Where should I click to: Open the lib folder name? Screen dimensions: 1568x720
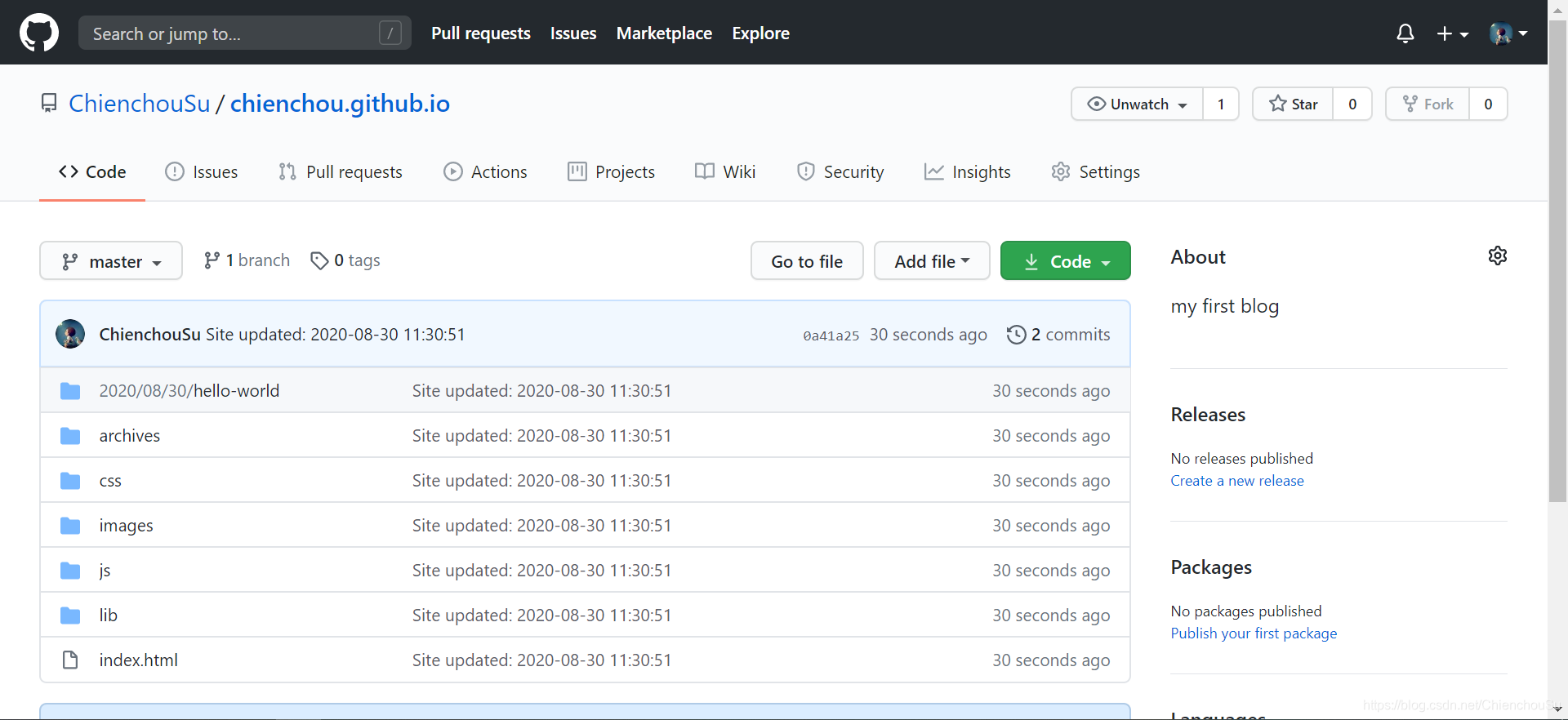click(109, 616)
